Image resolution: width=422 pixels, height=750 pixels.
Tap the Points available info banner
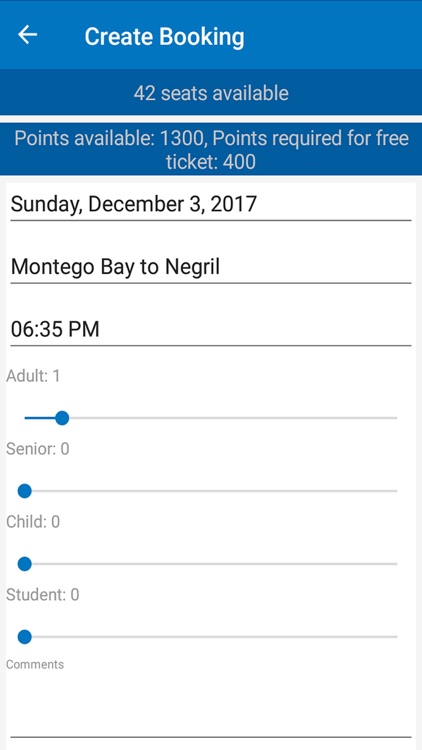211,150
